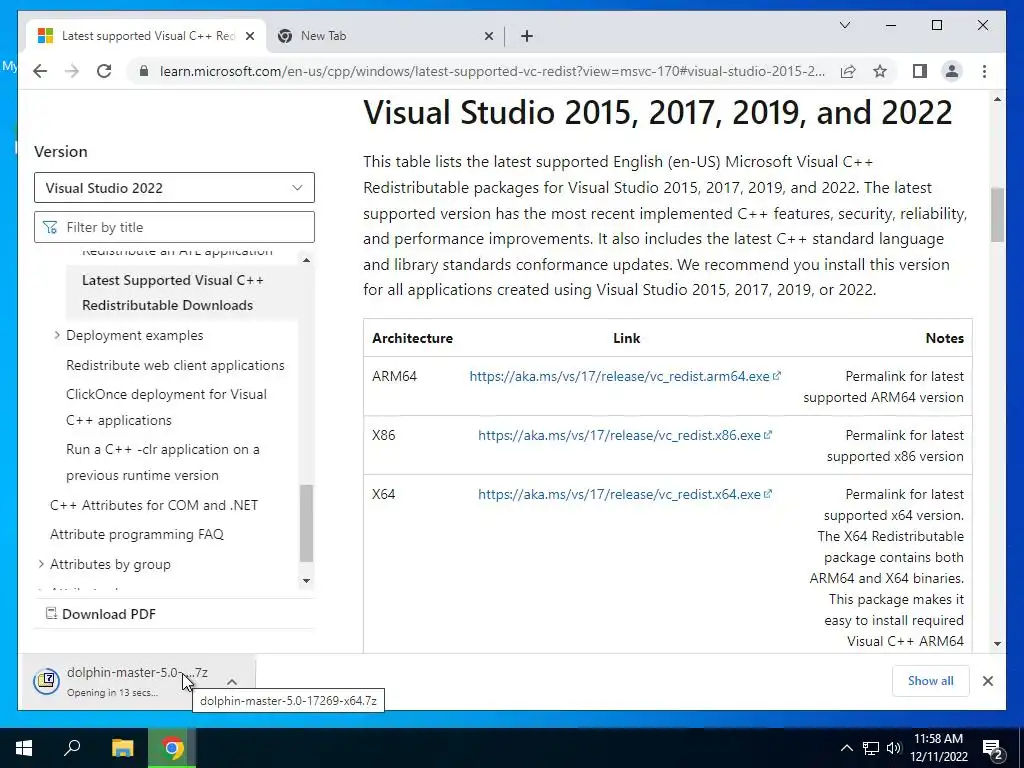Viewport: 1024px width, 768px height.
Task: Close the Latest supported Visual C++ tab
Action: pos(249,36)
